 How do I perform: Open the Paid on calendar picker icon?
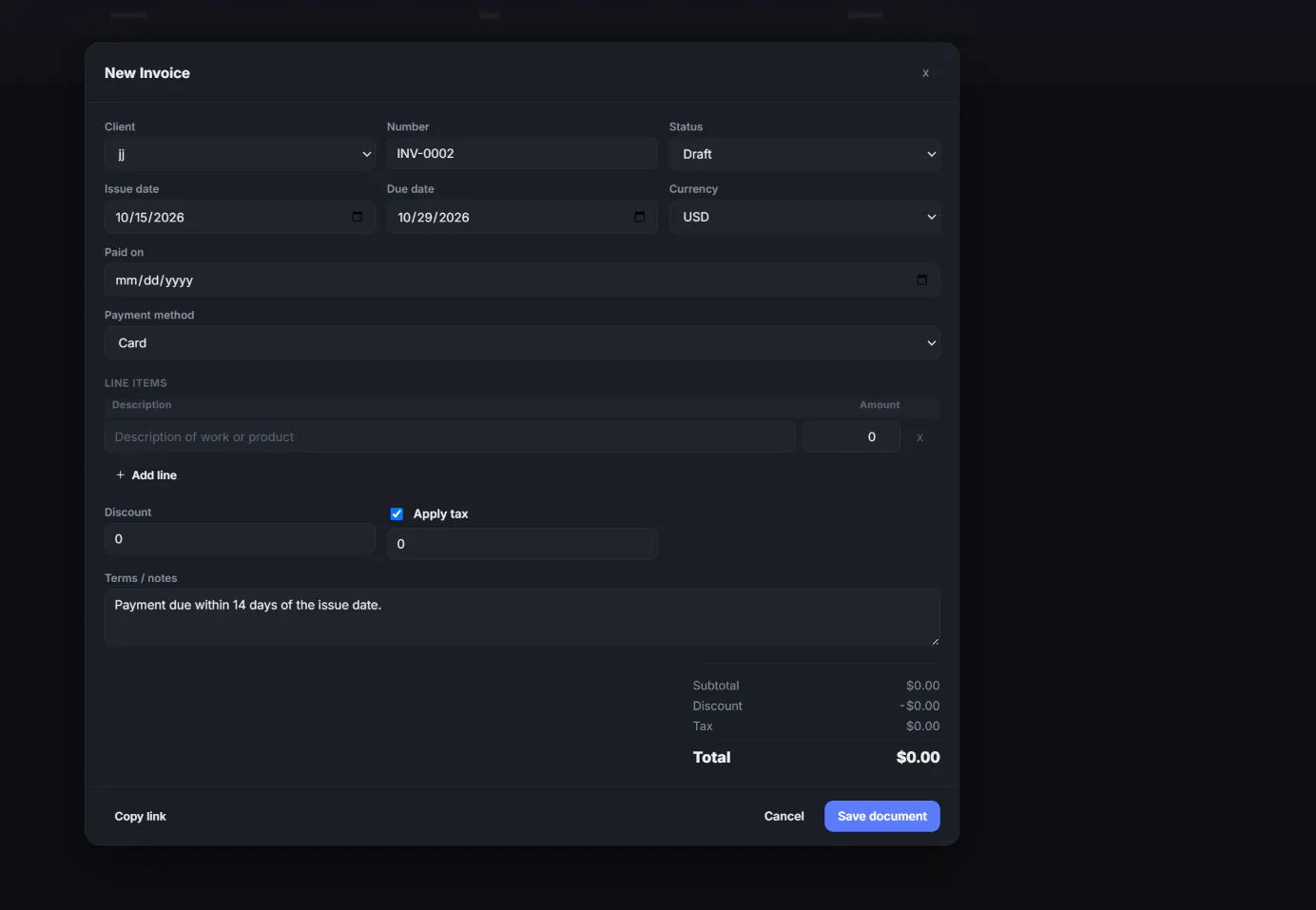click(x=922, y=280)
